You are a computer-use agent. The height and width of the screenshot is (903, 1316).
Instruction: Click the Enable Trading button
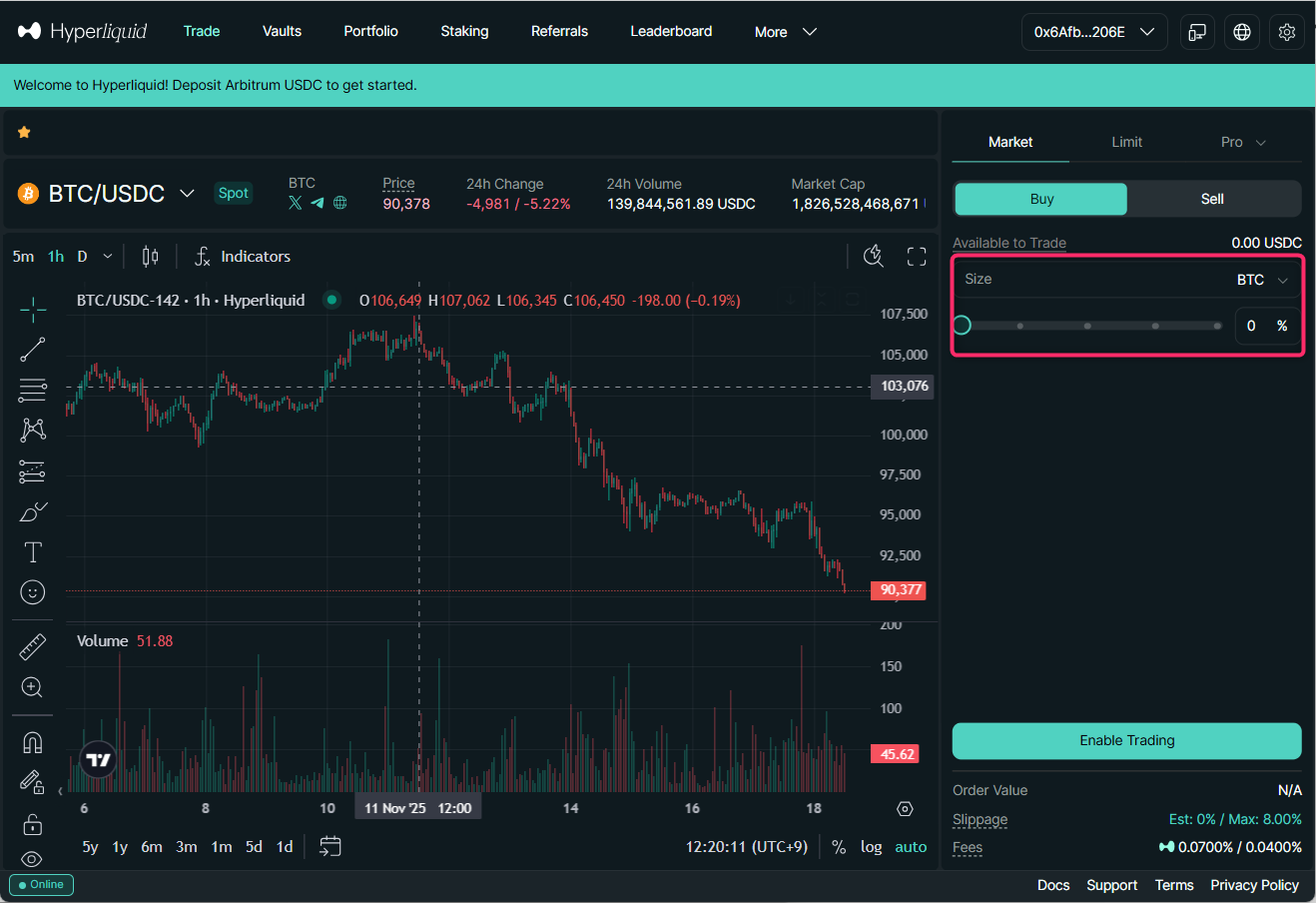click(x=1126, y=740)
